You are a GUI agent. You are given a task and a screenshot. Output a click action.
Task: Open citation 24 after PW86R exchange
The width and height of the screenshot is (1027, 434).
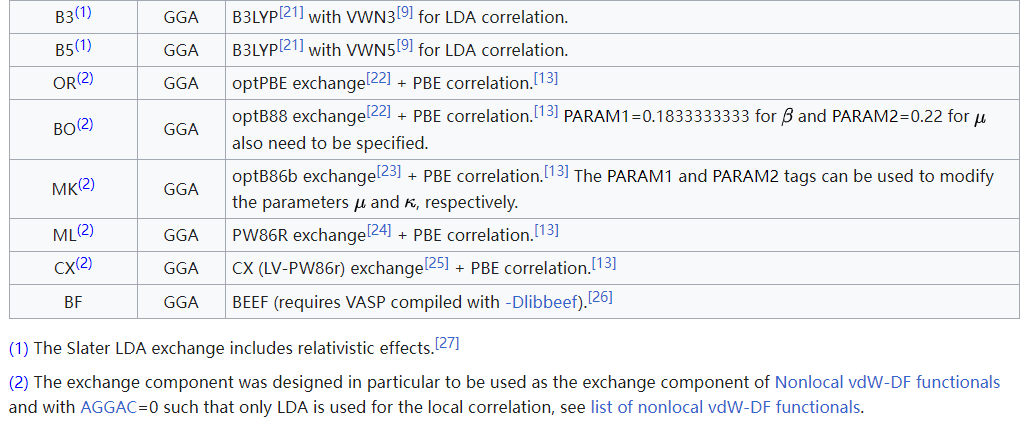[x=379, y=229]
